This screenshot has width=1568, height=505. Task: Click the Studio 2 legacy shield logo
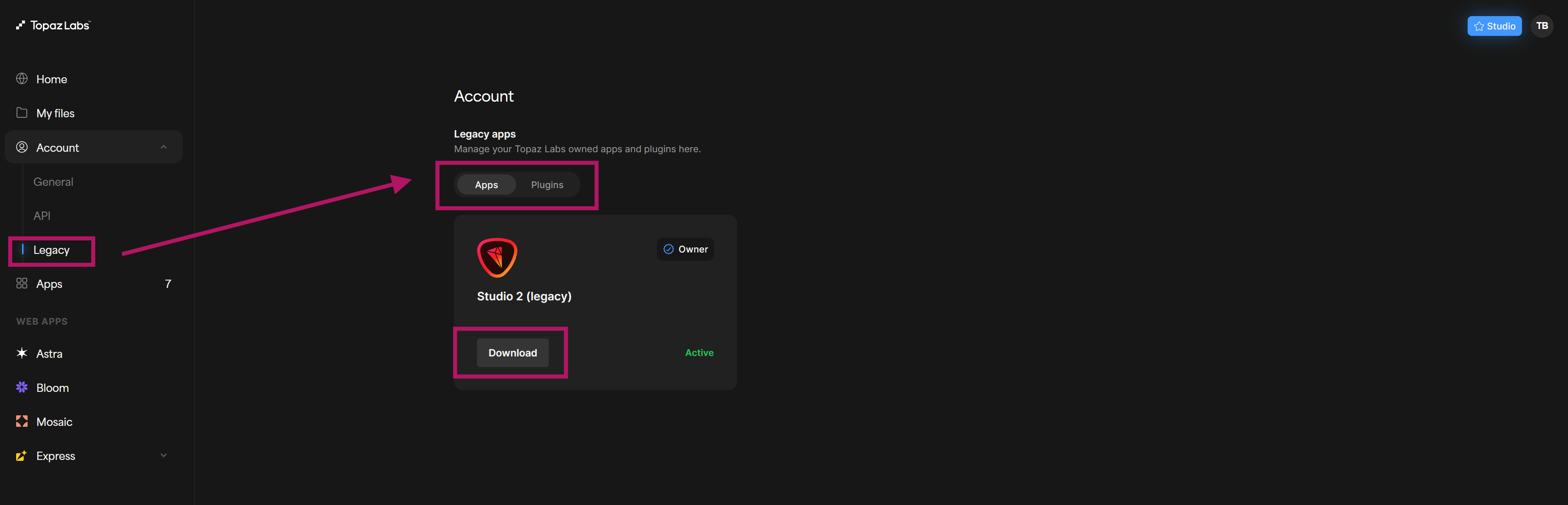(x=497, y=258)
